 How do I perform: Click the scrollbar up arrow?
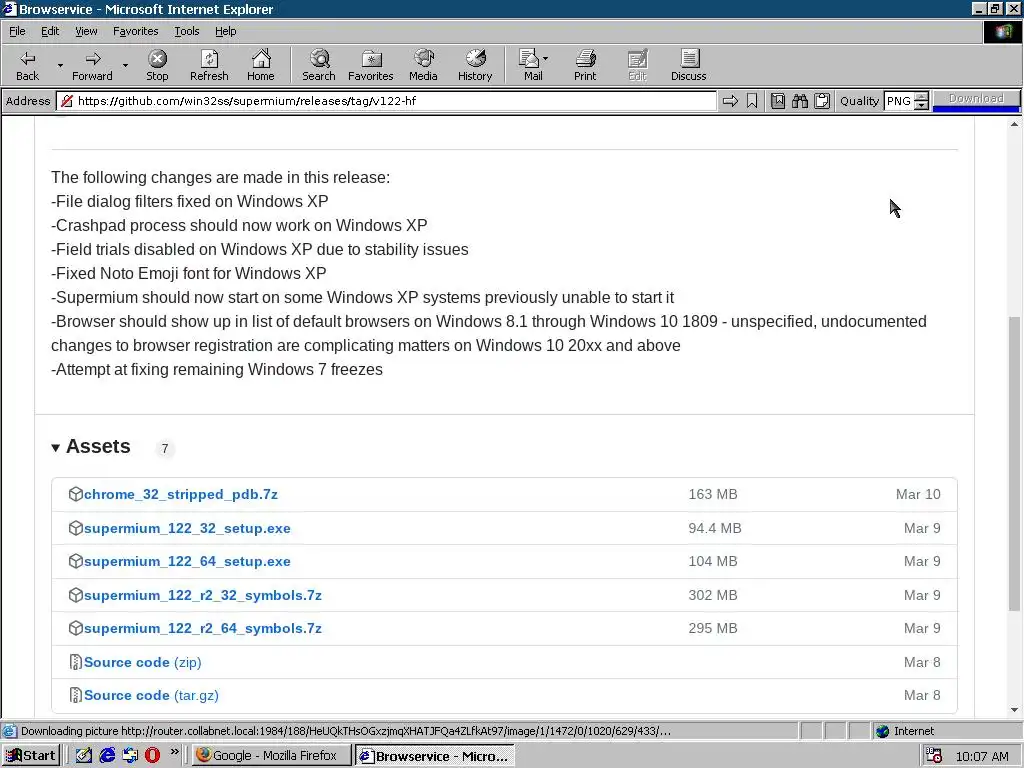[x=1014, y=124]
